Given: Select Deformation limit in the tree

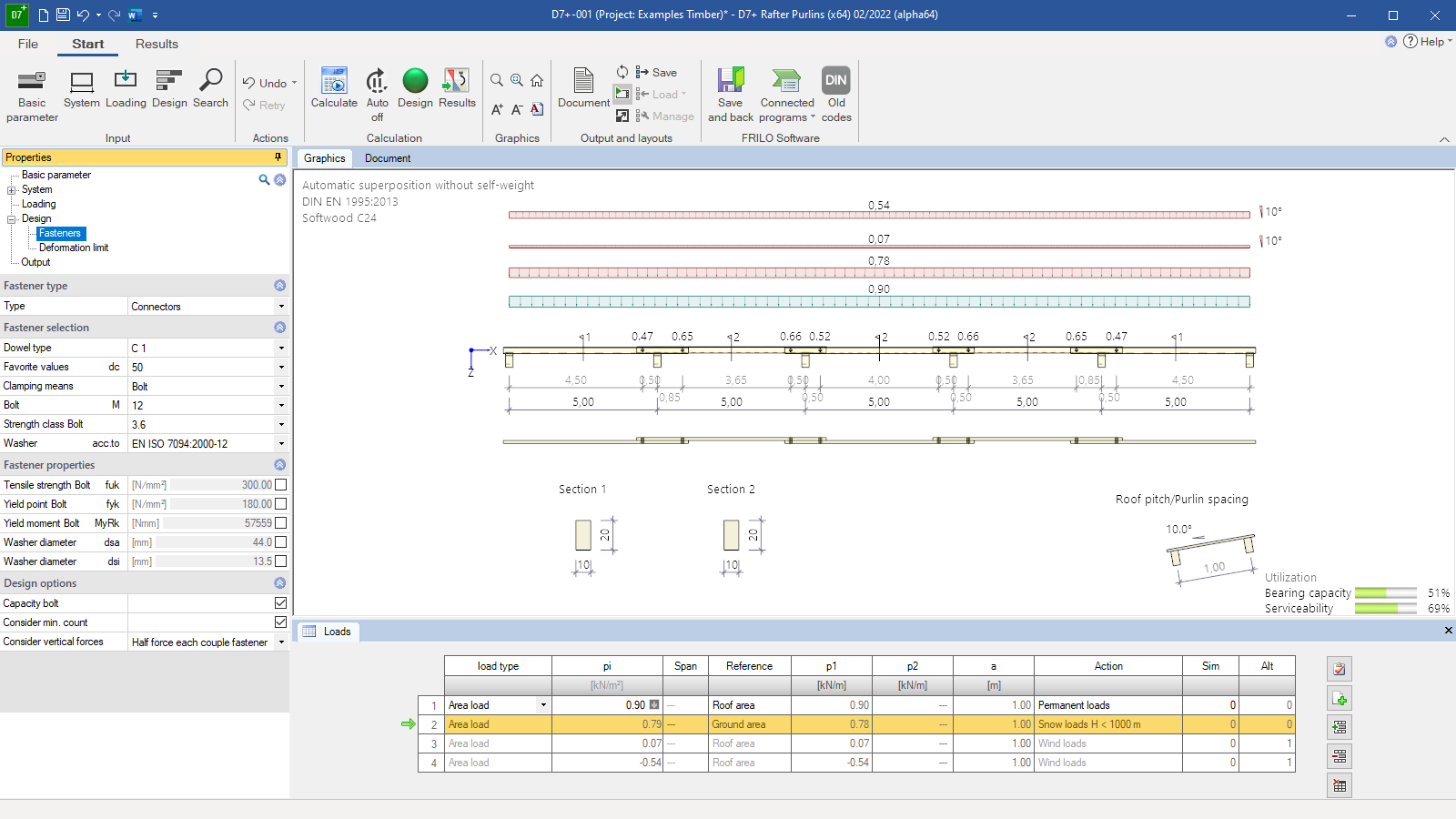Looking at the screenshot, I should click(74, 248).
